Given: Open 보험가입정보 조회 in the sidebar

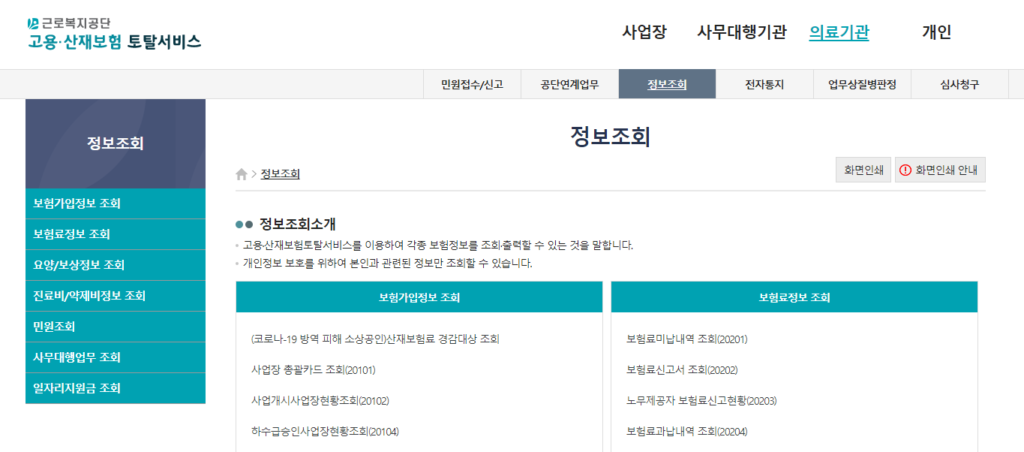Looking at the screenshot, I should pyautogui.click(x=77, y=204).
